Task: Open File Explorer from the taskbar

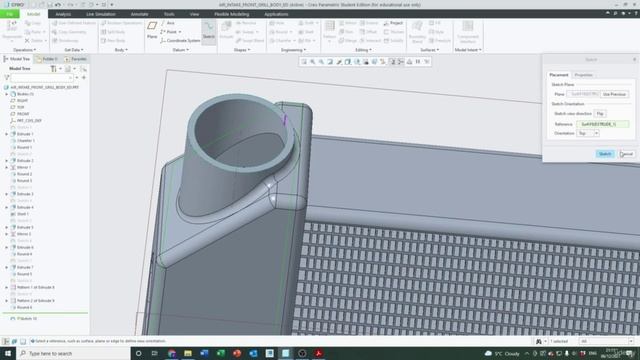Action: click(188, 353)
